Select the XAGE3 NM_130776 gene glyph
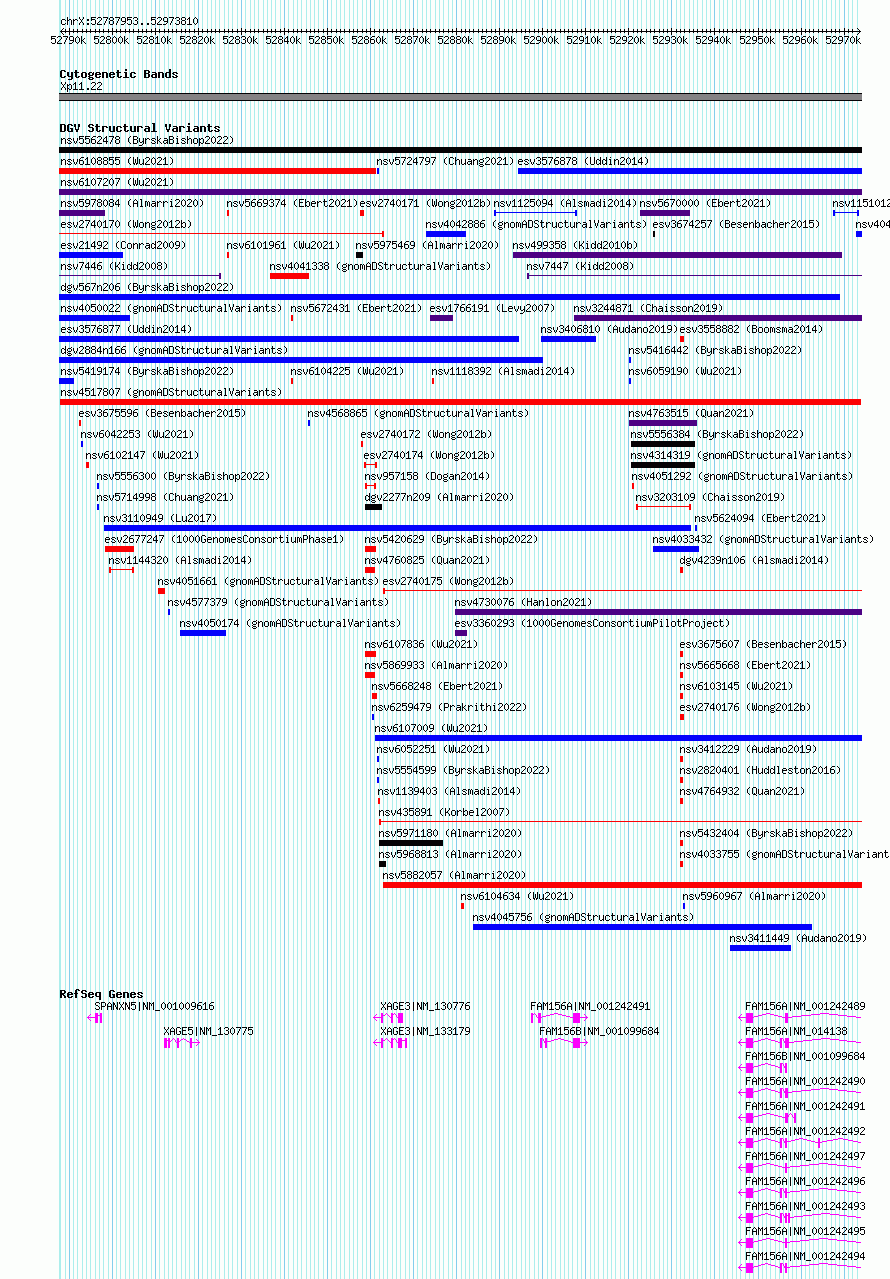Viewport: 890px width, 1279px height. click(x=389, y=1018)
